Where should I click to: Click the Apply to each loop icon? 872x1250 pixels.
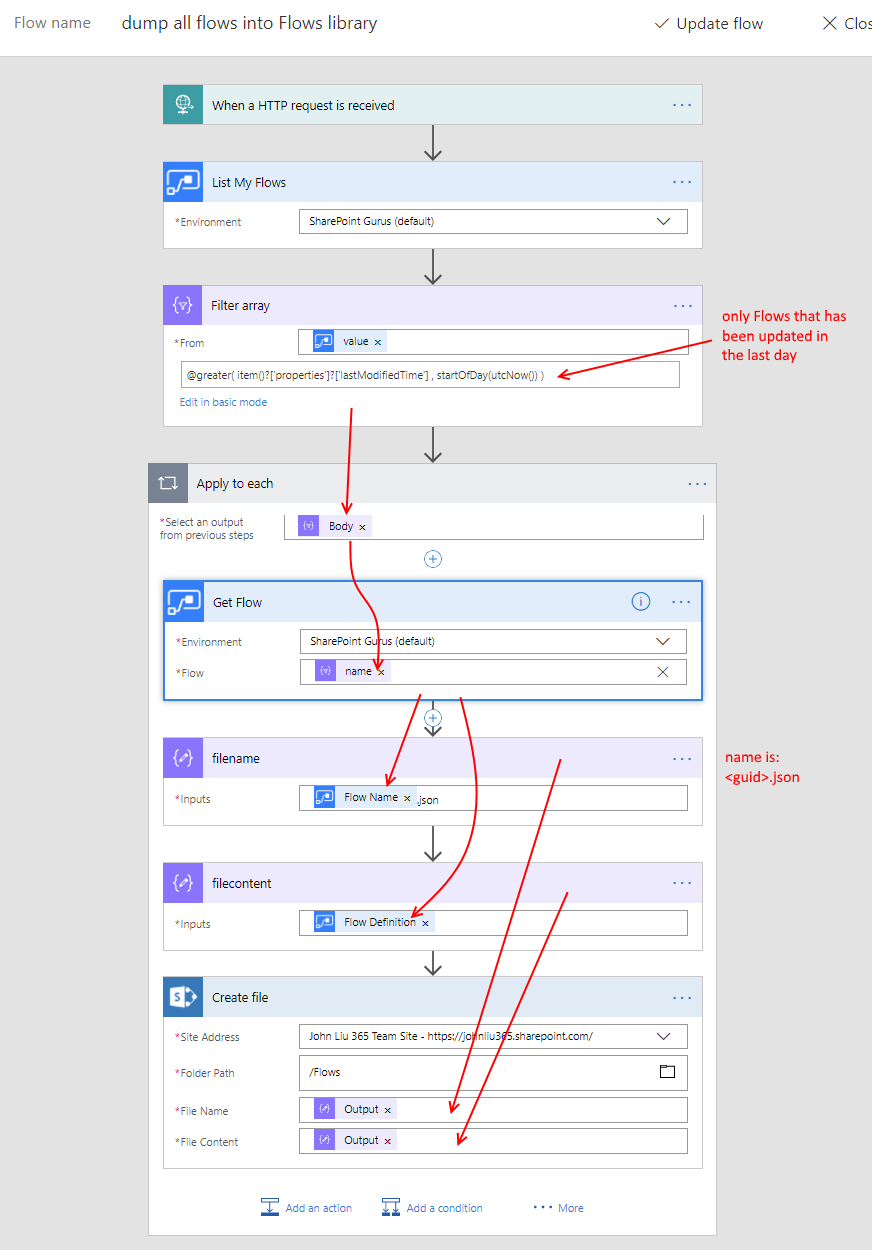click(x=167, y=484)
